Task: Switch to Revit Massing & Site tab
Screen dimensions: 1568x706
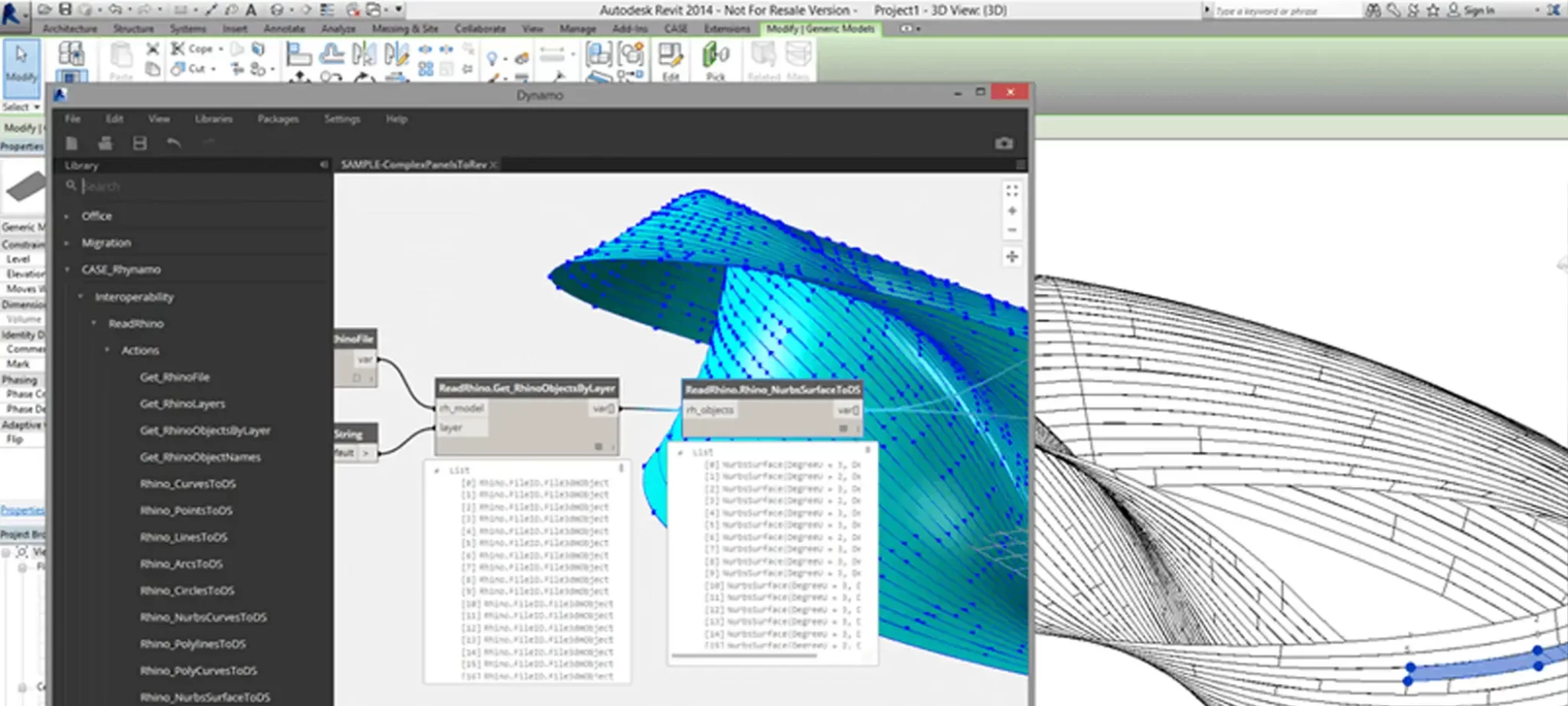Action: (x=405, y=28)
